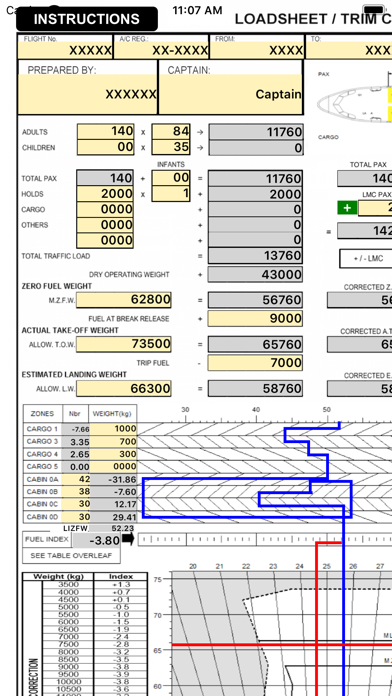This screenshot has height=696, width=392.
Task: Edit the M.Z.F.W. value 62800
Action: click(123, 300)
